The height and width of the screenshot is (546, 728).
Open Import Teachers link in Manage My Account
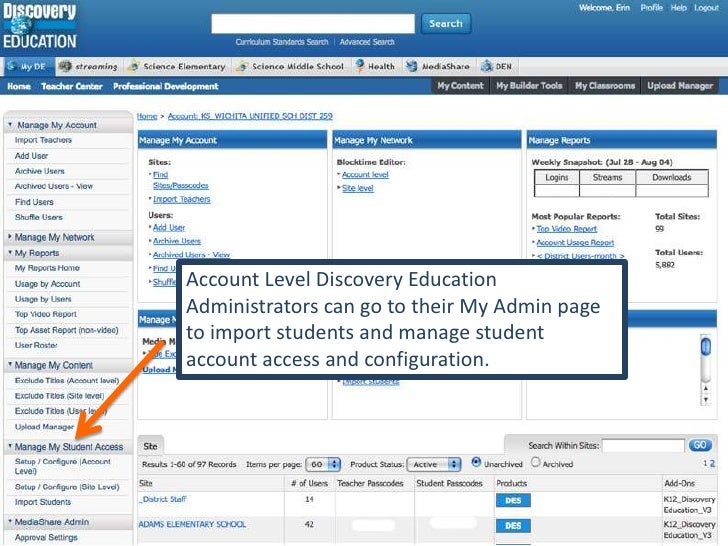[182, 199]
